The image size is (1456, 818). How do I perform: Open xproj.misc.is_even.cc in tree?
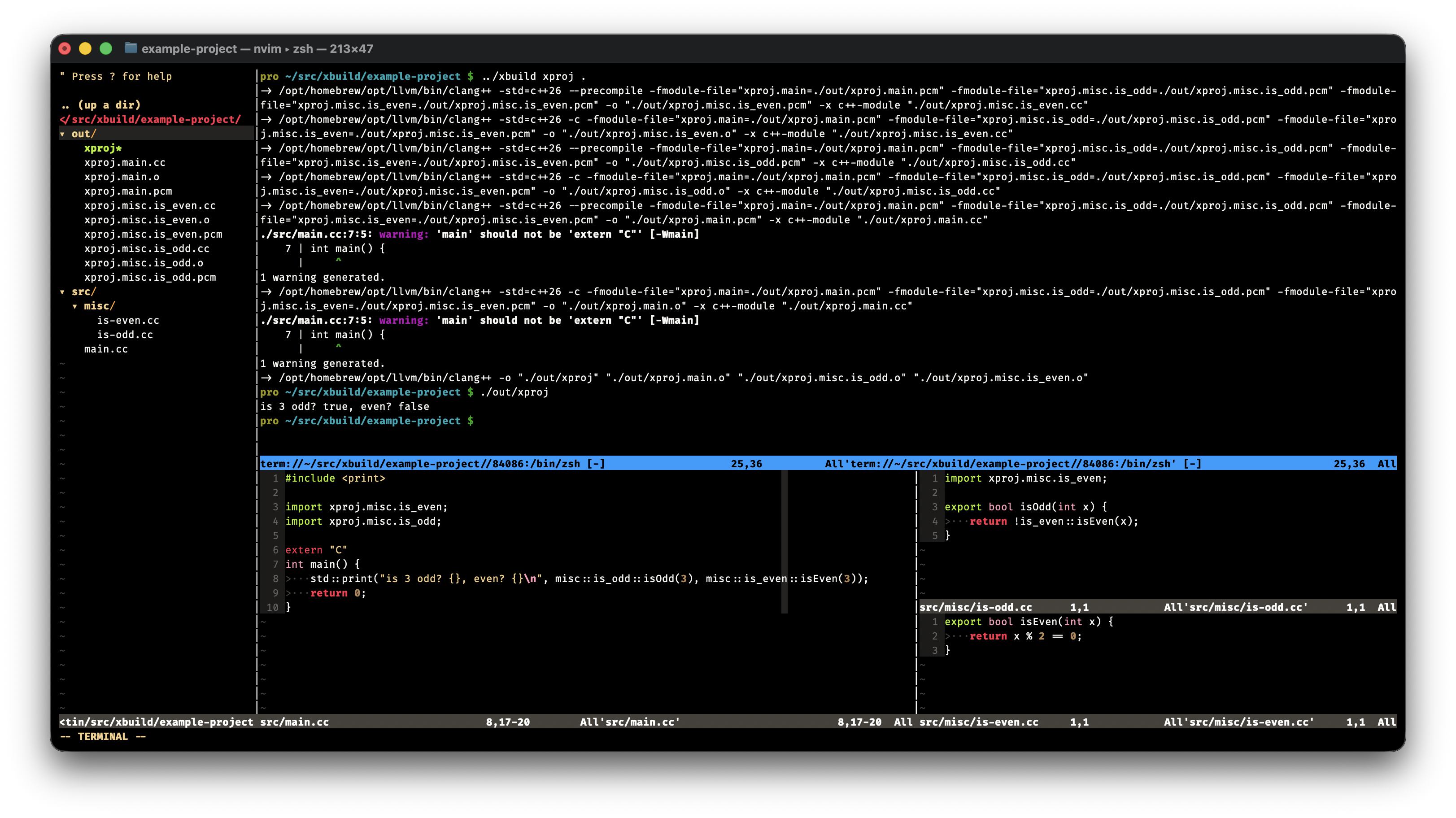150,206
